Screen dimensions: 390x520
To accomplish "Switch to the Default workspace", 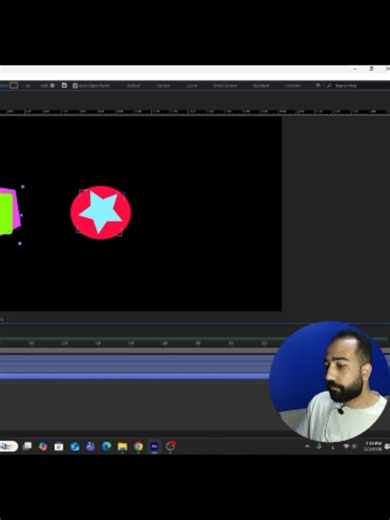I will tap(134, 86).
